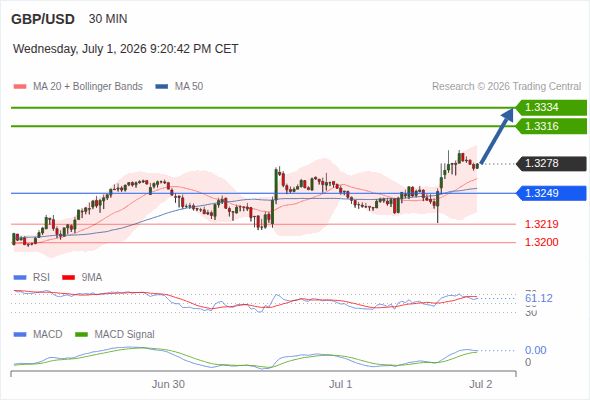The image size is (590, 400).
Task: Click the blue MACD legend marker
Action: (x=20, y=335)
